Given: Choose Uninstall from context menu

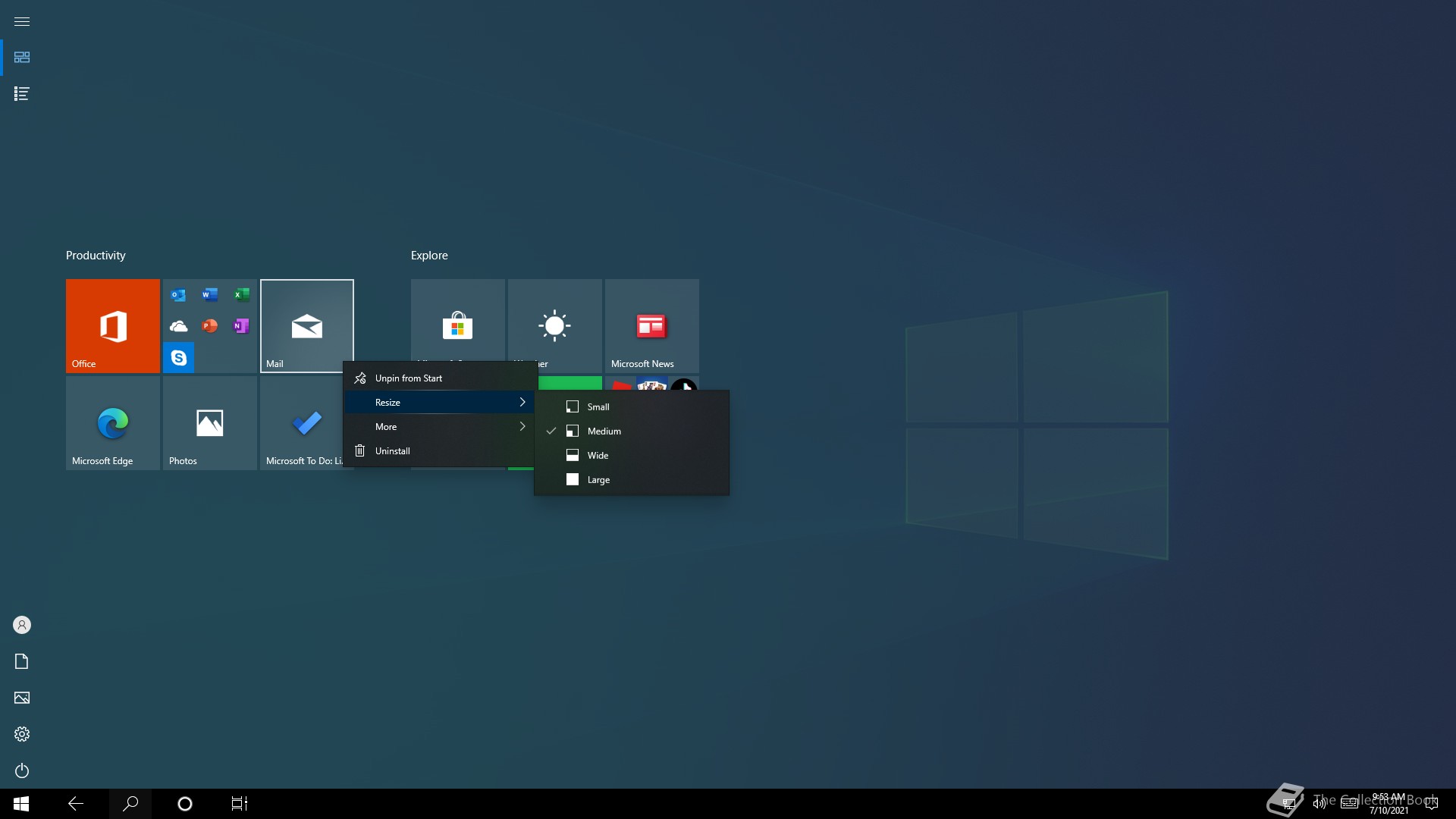Looking at the screenshot, I should click(x=440, y=451).
